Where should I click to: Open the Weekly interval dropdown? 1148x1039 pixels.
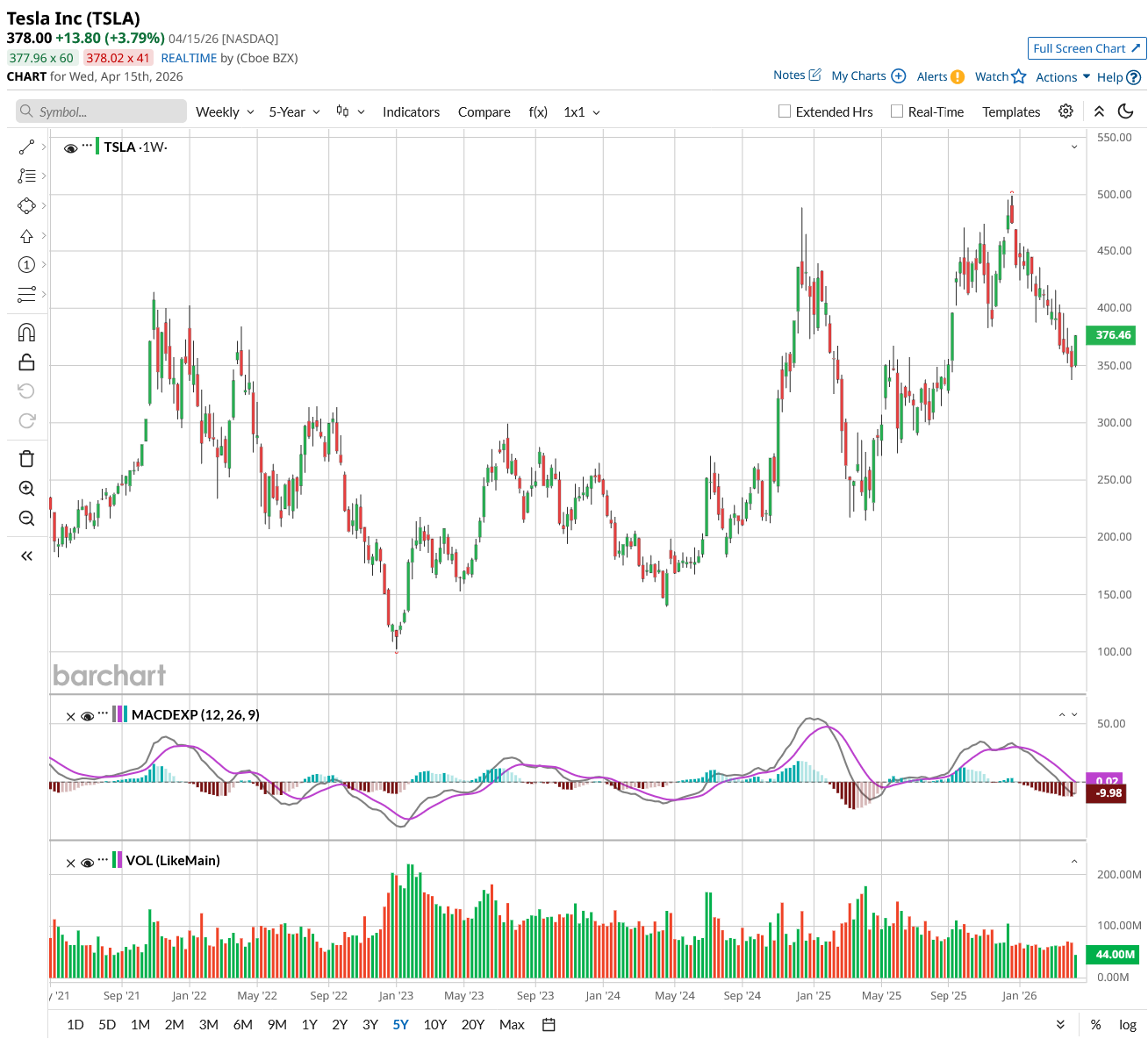tap(225, 112)
